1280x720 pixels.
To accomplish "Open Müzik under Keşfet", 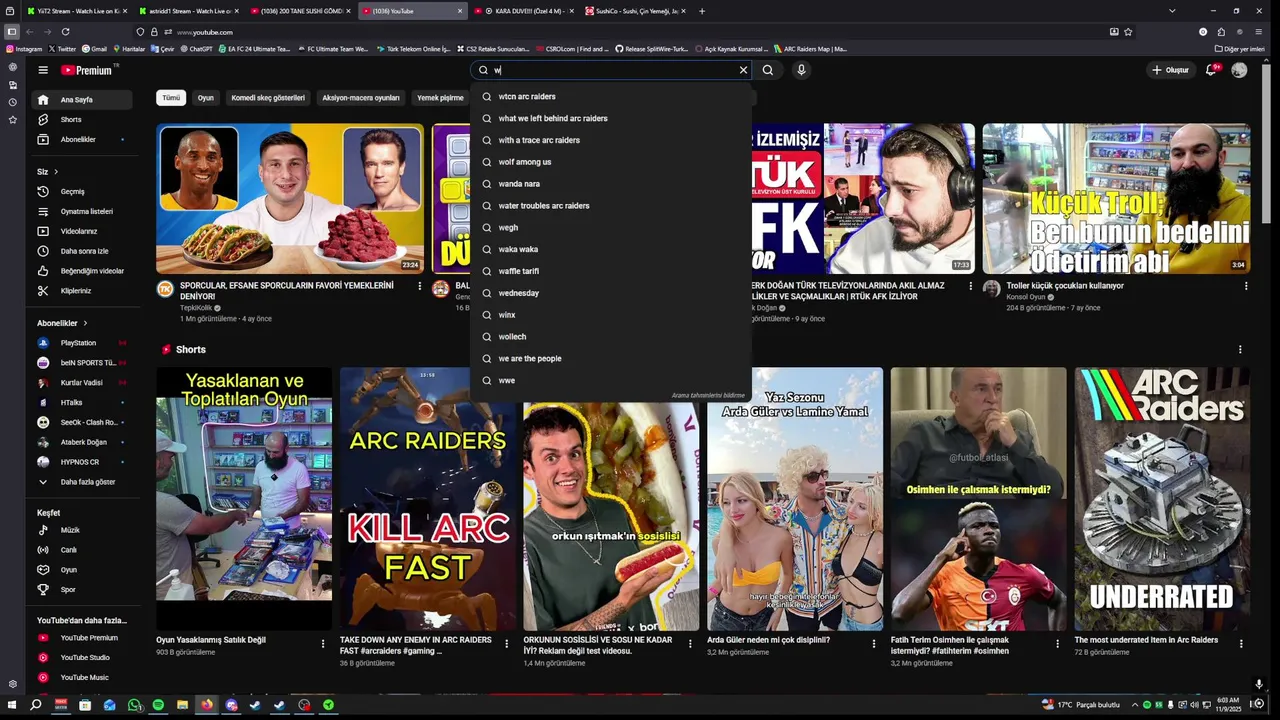I will tap(83, 530).
